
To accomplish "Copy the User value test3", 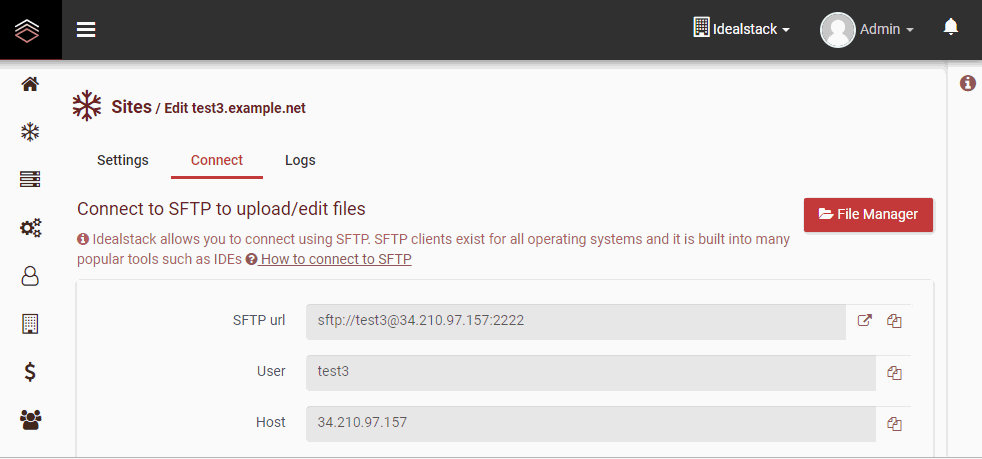I will (x=894, y=373).
